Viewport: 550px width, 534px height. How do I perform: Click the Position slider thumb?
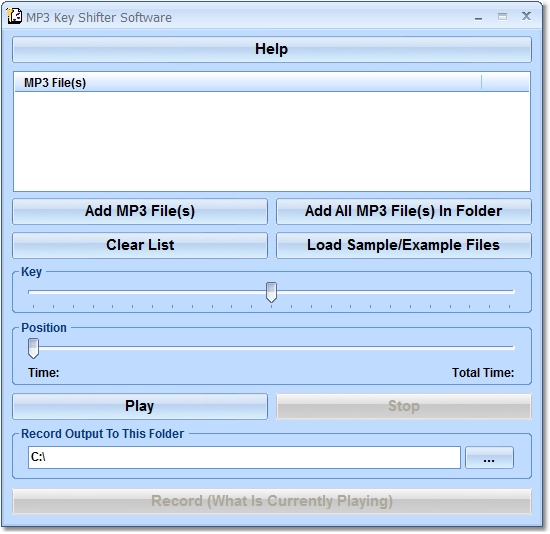[33, 348]
